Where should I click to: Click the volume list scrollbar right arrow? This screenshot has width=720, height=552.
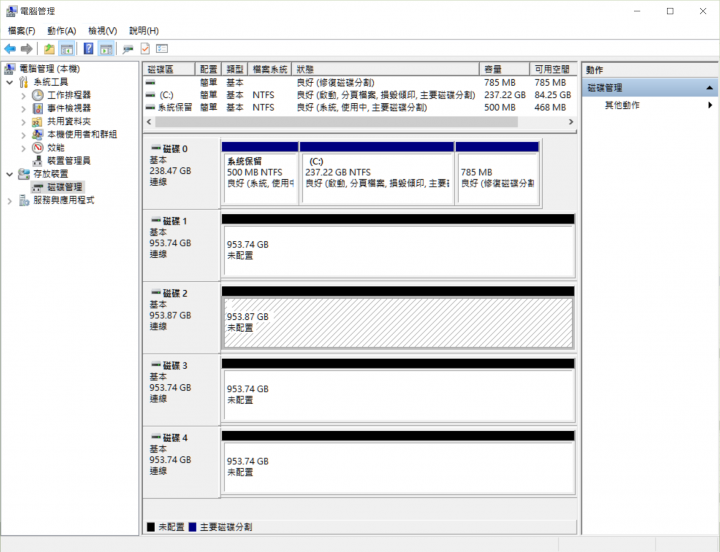tap(571, 122)
